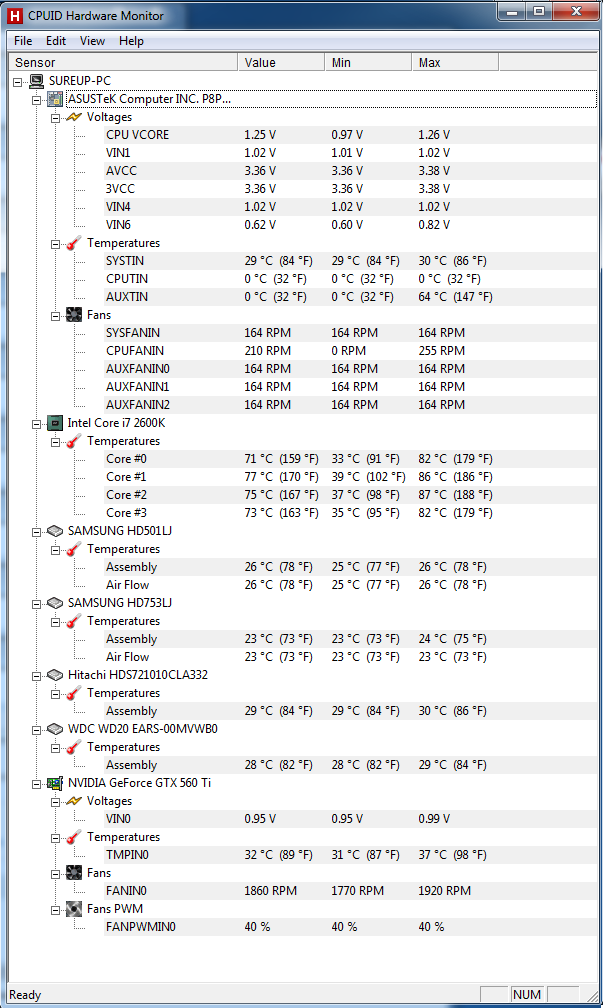603x1008 pixels.
Task: Click the Hitachi Temperatures thermometer icon
Action: tap(74, 693)
